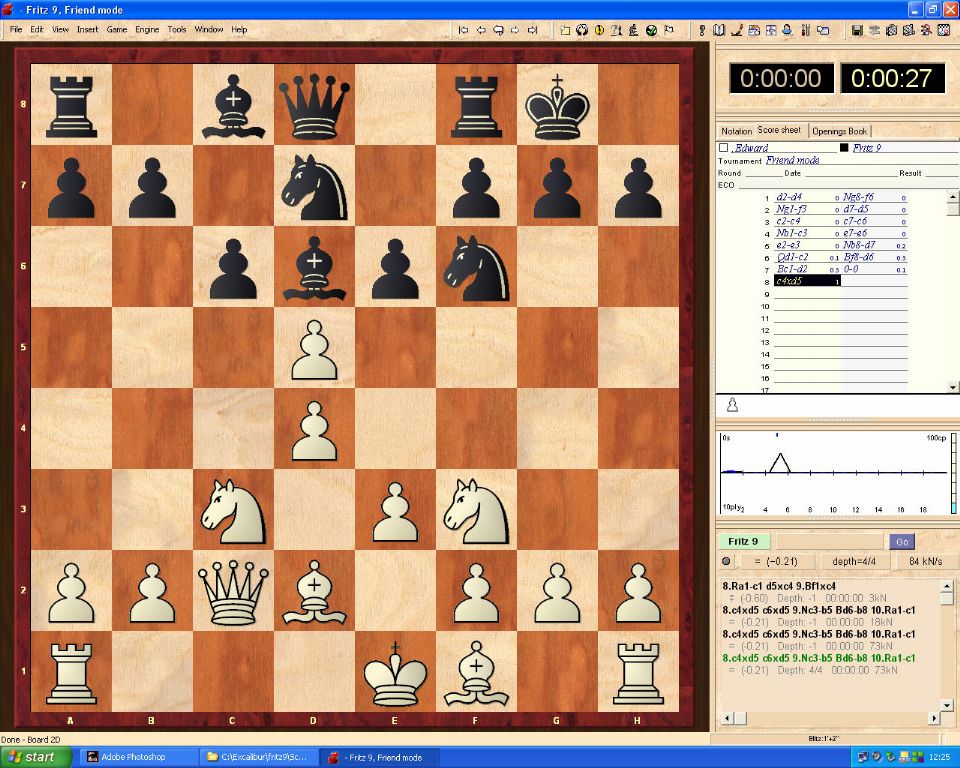
Task: Select move c4xd5 in score sheet
Action: (807, 281)
